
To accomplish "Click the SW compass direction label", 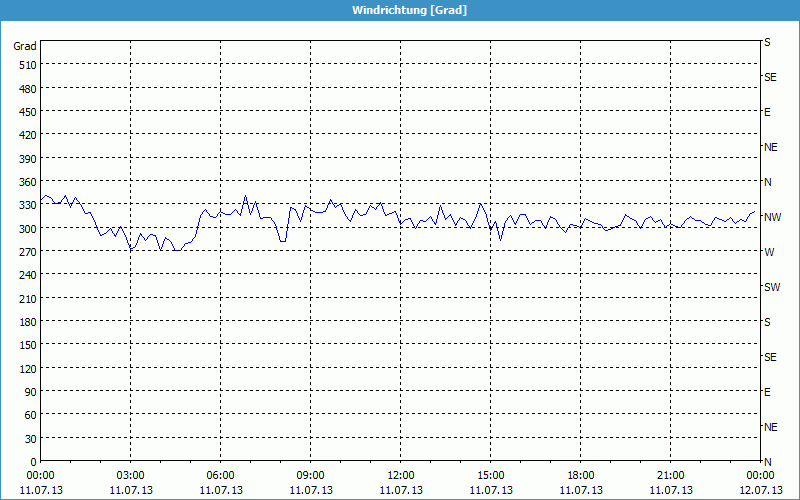I will (x=771, y=287).
